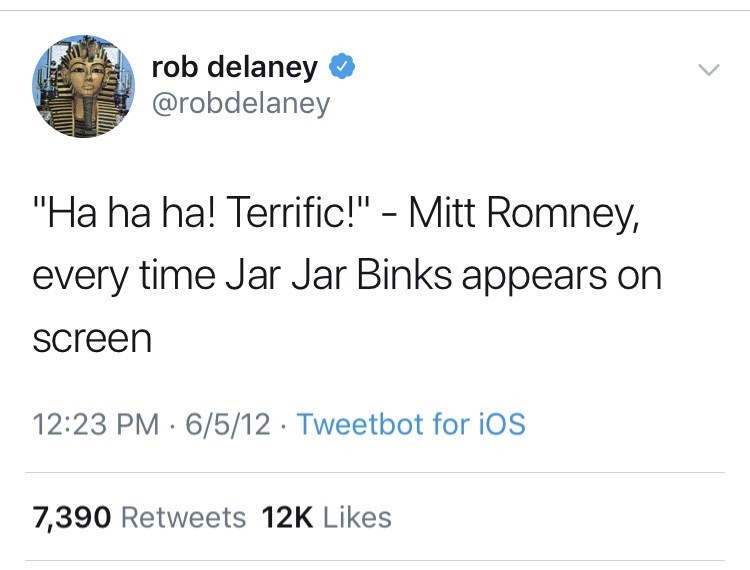This screenshot has width=750, height=570.
Task: Open rob delaney's pharaoh profile picture
Action: pos(84,86)
